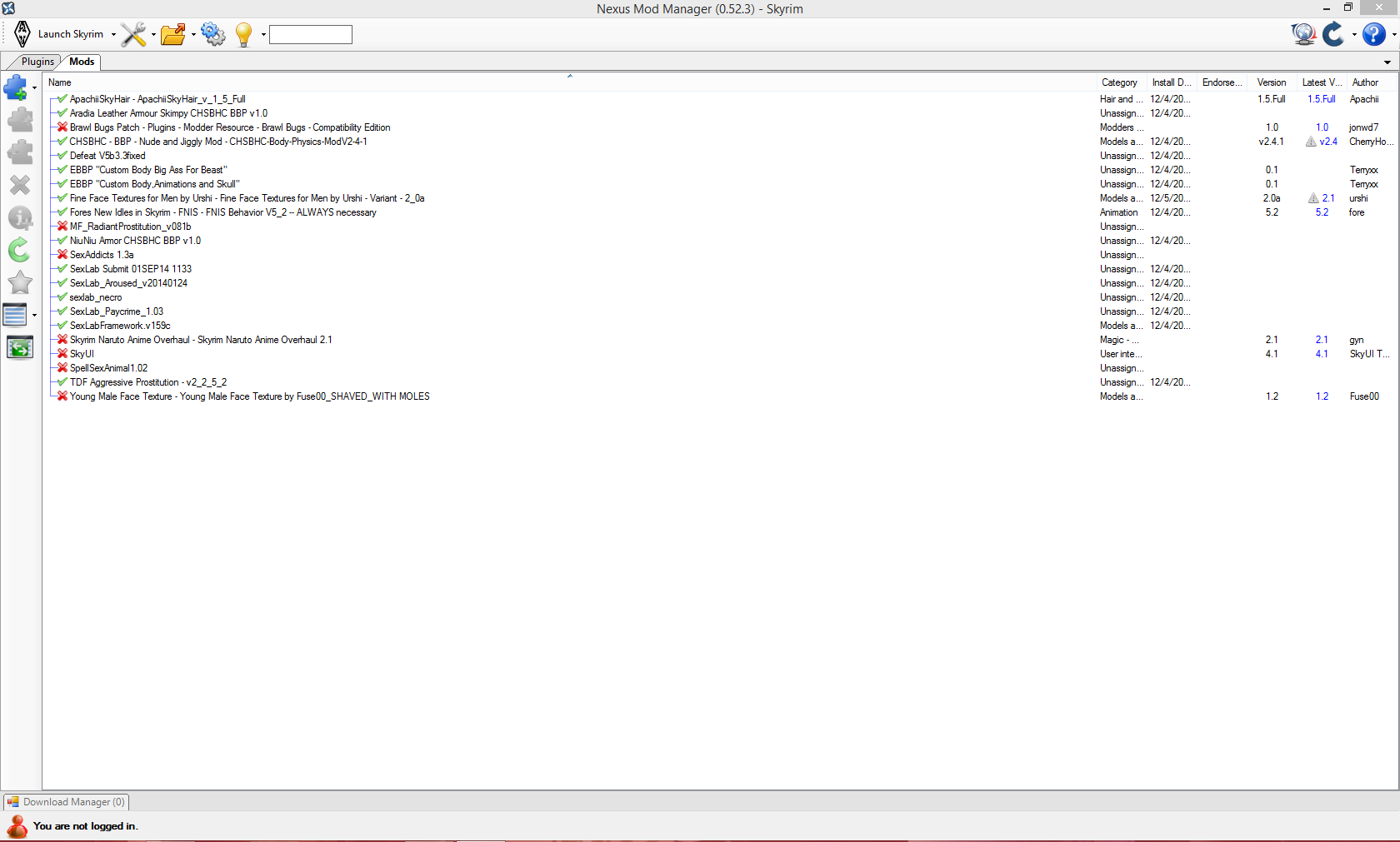Sort by the Endorsement column header
The width and height of the screenshot is (1400, 842).
tap(1222, 82)
